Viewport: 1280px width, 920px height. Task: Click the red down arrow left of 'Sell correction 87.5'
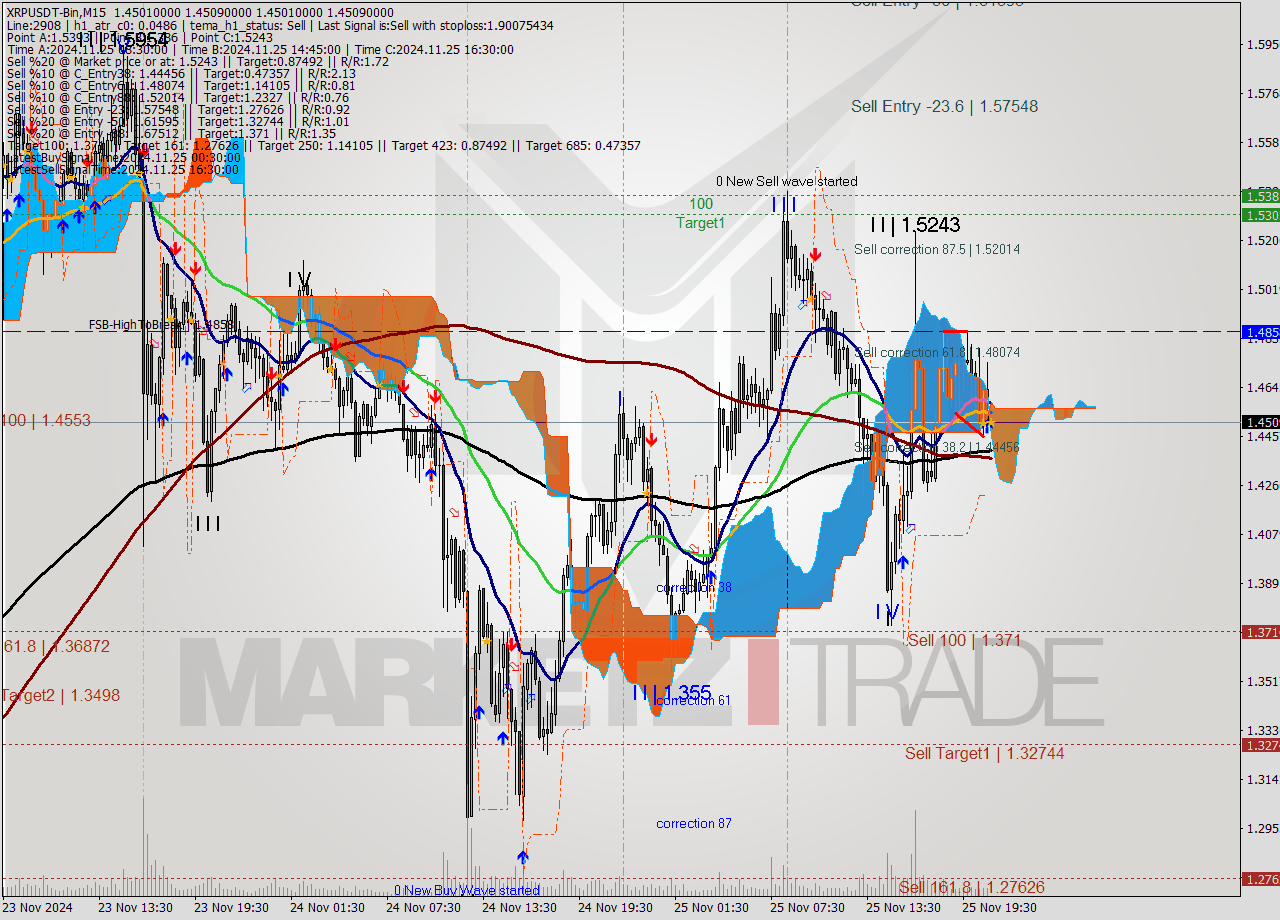tap(817, 256)
